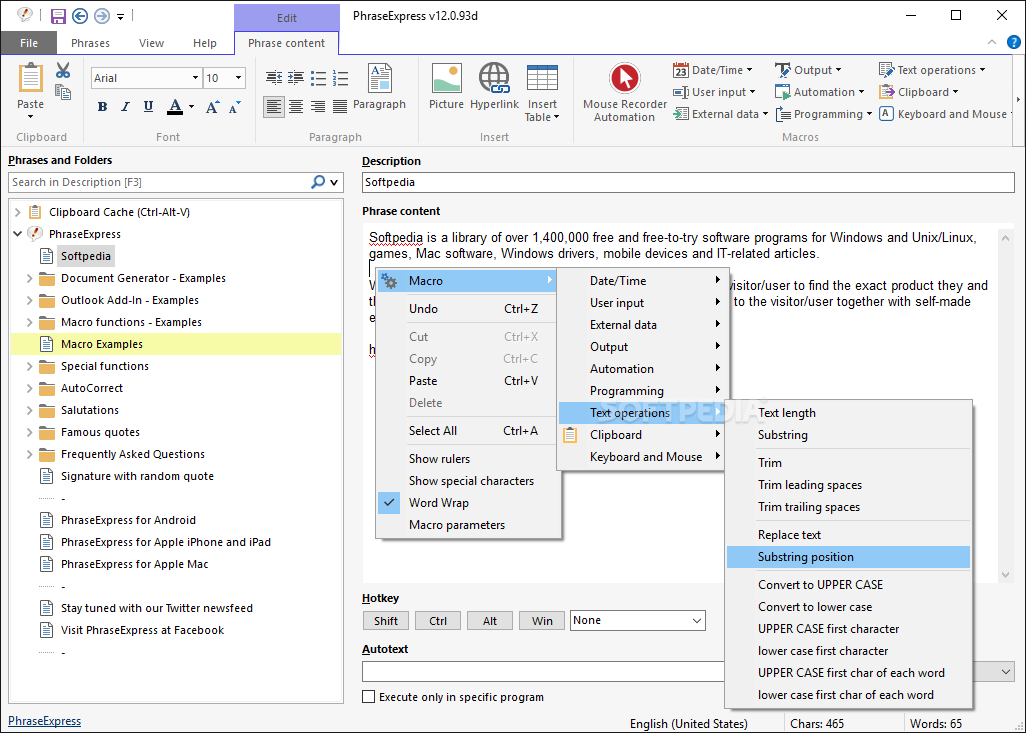Viewport: 1026px width, 733px height.
Task: Click the Cut scissors icon
Action: 63,70
